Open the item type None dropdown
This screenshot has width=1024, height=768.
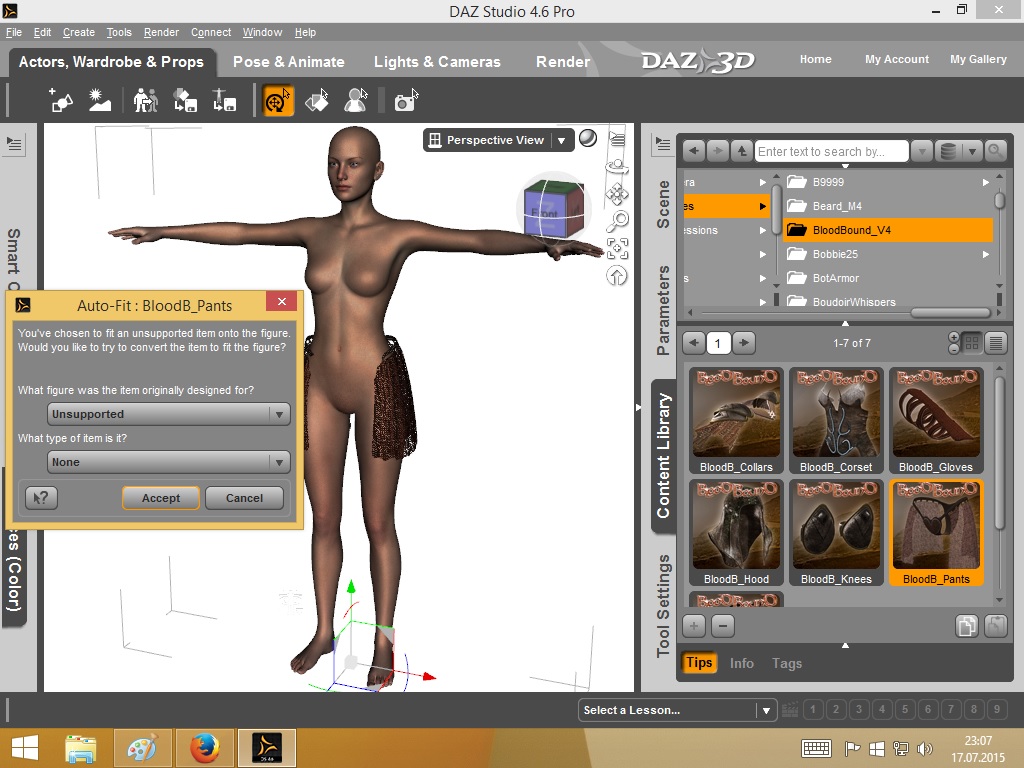(168, 462)
